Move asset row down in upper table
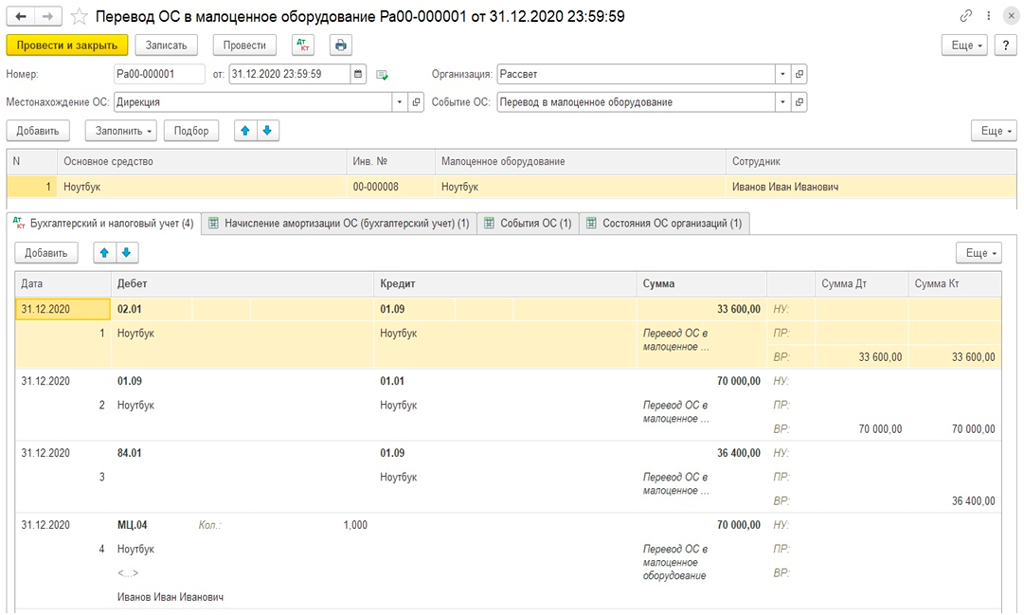1024x615 pixels. 268,131
